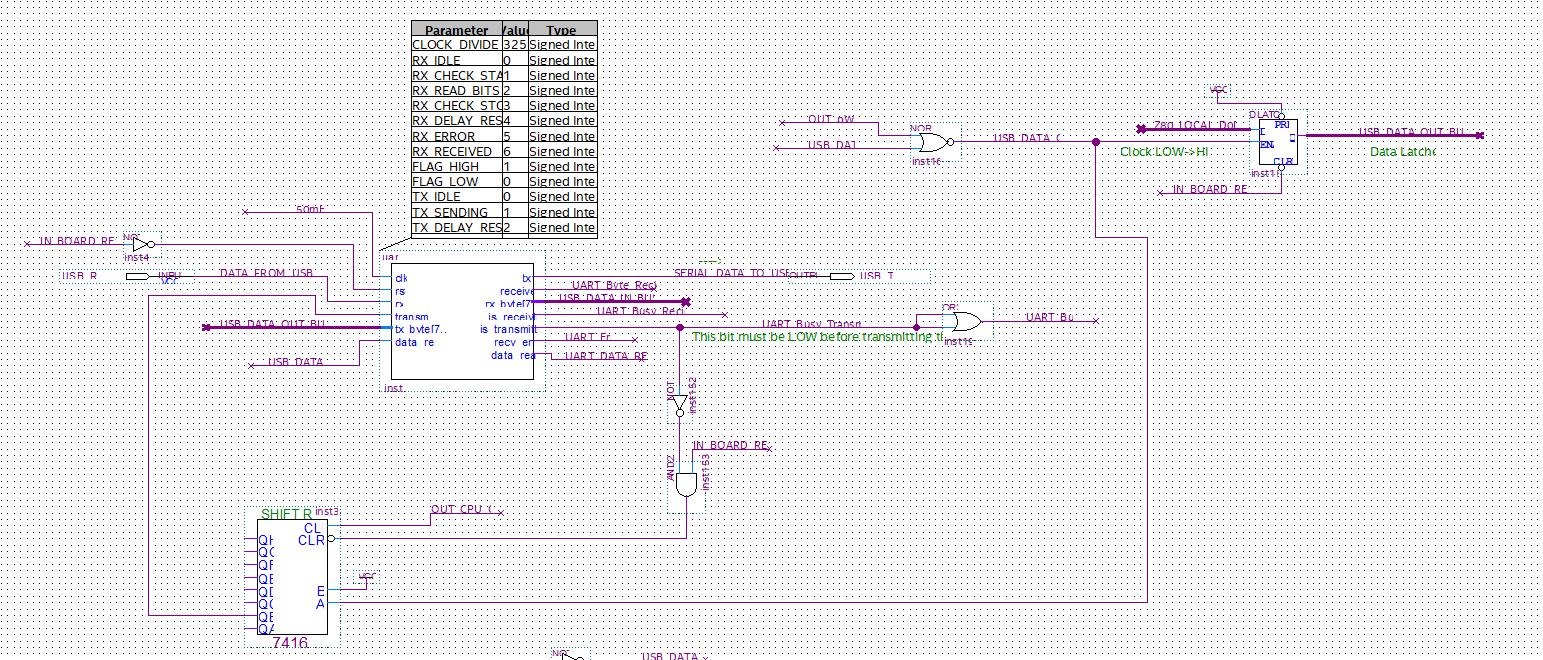Click the RX_ERROR parameter row
Image resolution: width=1543 pixels, height=660 pixels.
pos(504,136)
